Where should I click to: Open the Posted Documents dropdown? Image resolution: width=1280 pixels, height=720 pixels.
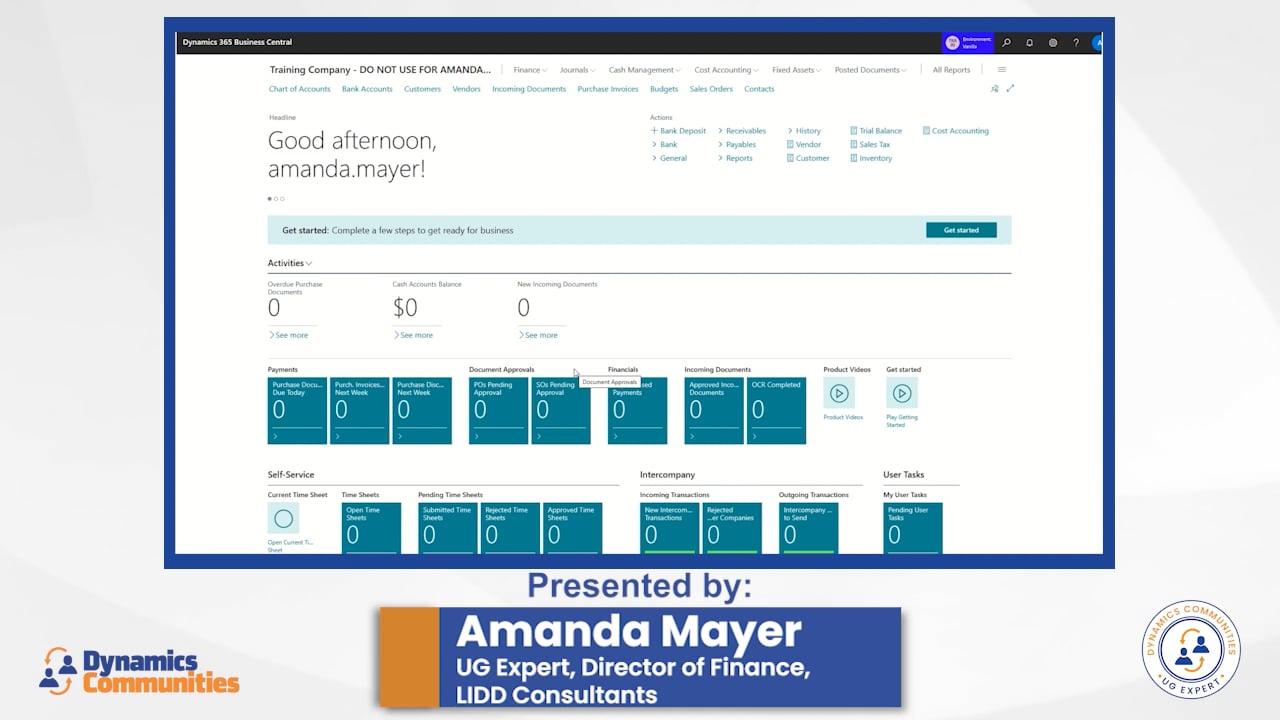[870, 70]
